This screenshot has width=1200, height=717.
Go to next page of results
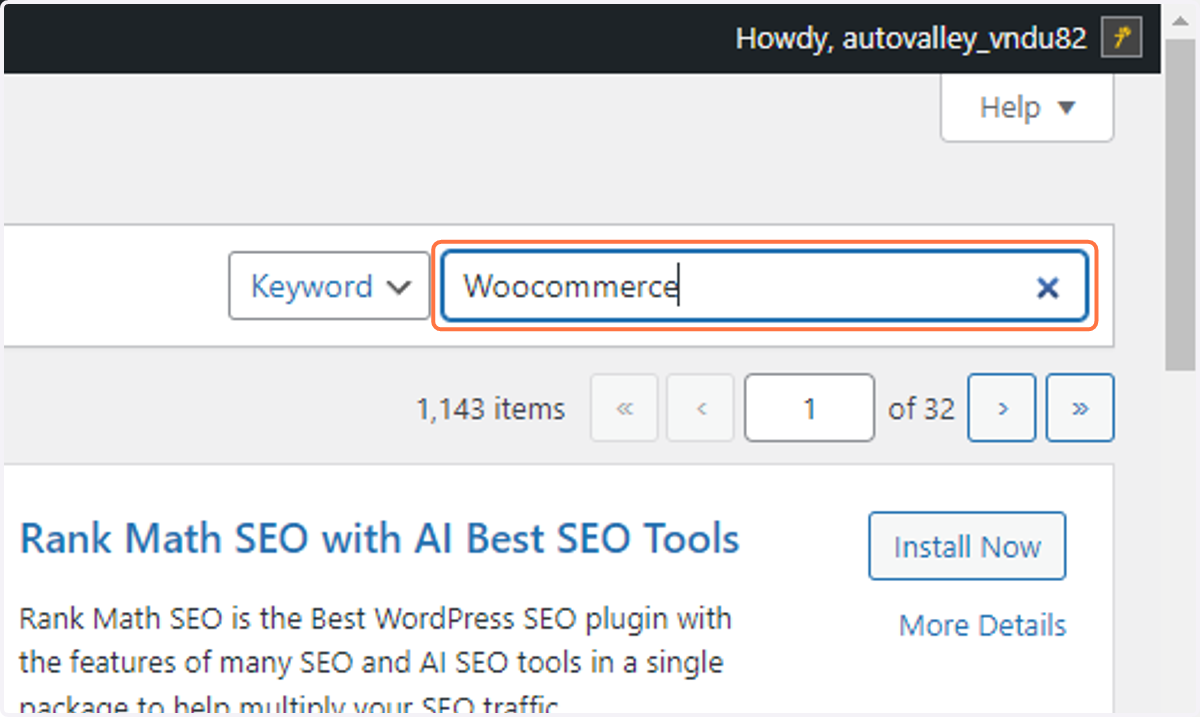[1001, 408]
